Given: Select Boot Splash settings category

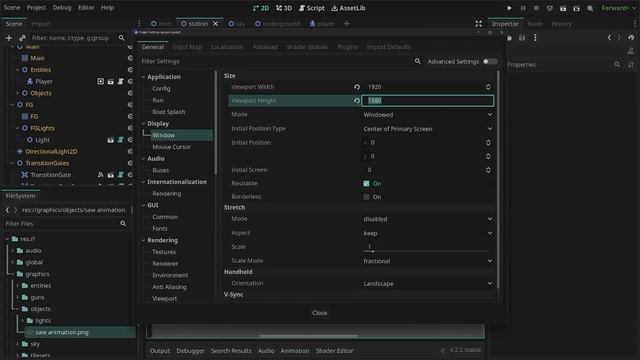Looking at the screenshot, I should (x=169, y=112).
